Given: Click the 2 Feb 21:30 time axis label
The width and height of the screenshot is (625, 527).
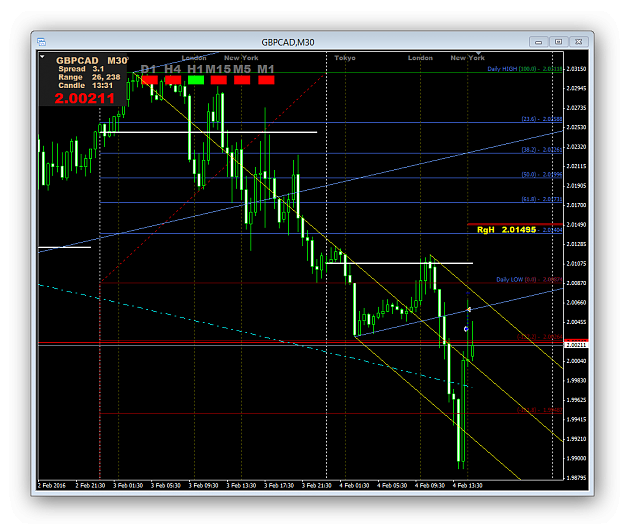Looking at the screenshot, I should (x=90, y=486).
